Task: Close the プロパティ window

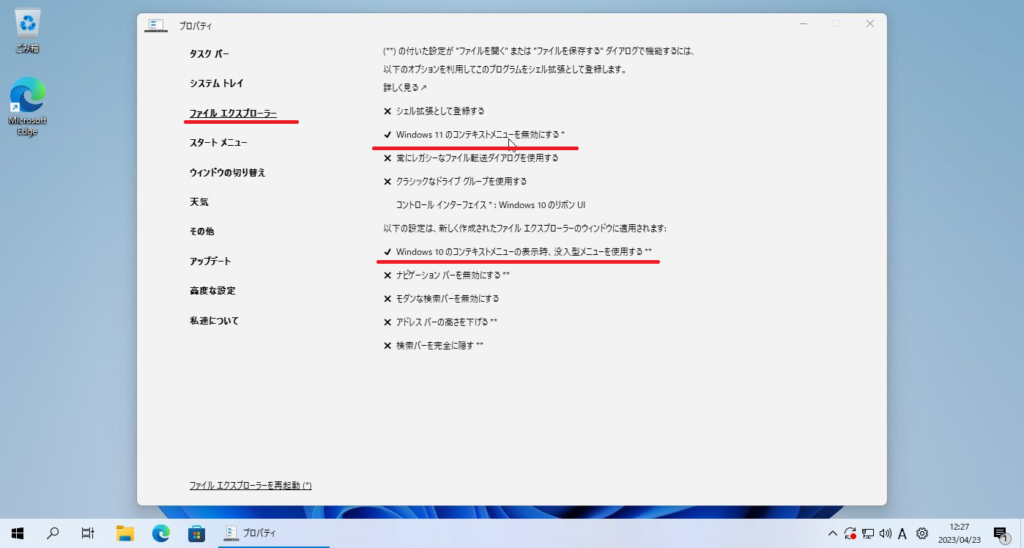Action: tap(870, 24)
